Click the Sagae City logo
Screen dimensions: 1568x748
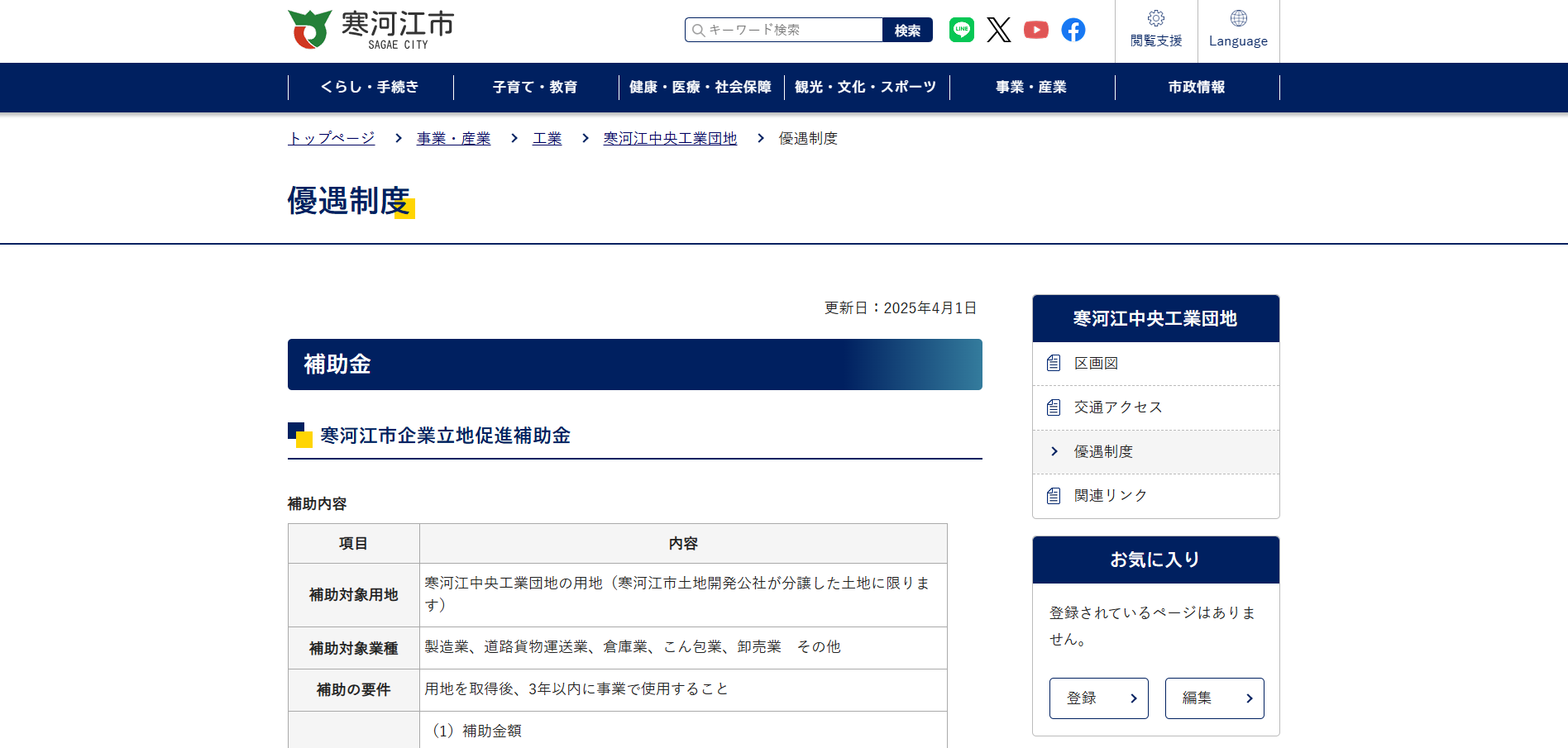pyautogui.click(x=370, y=30)
